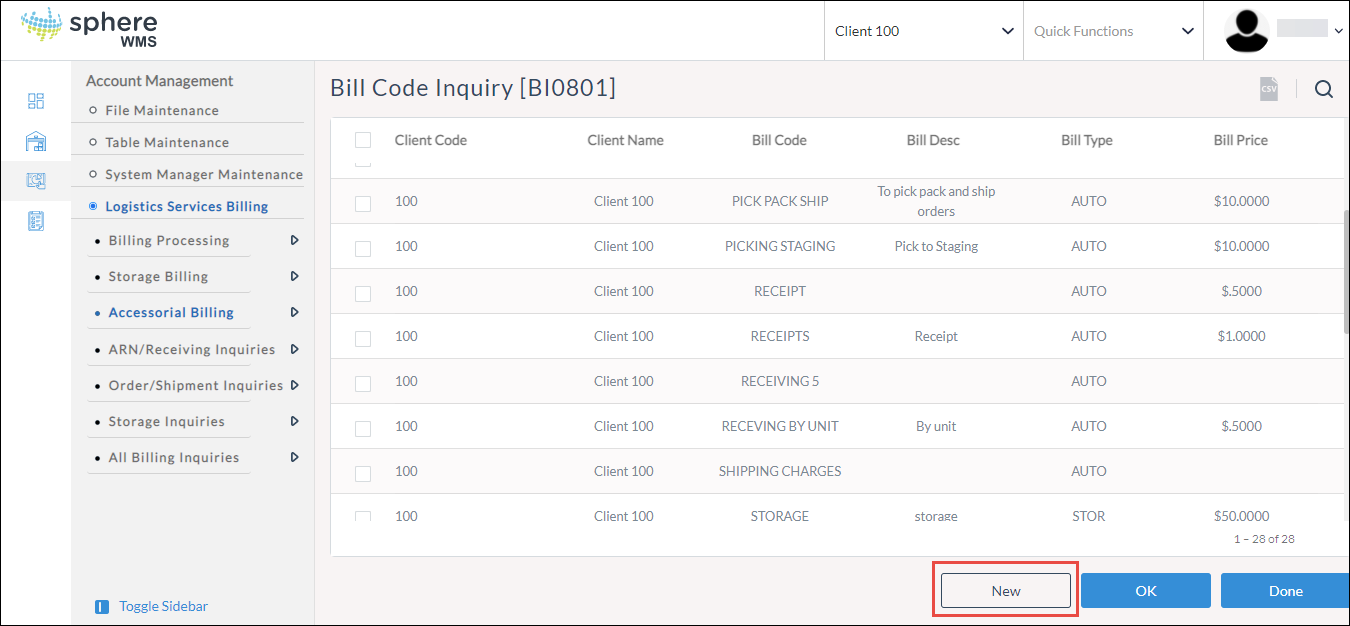Click the OK button
Viewport: 1350px width, 626px height.
coord(1146,590)
